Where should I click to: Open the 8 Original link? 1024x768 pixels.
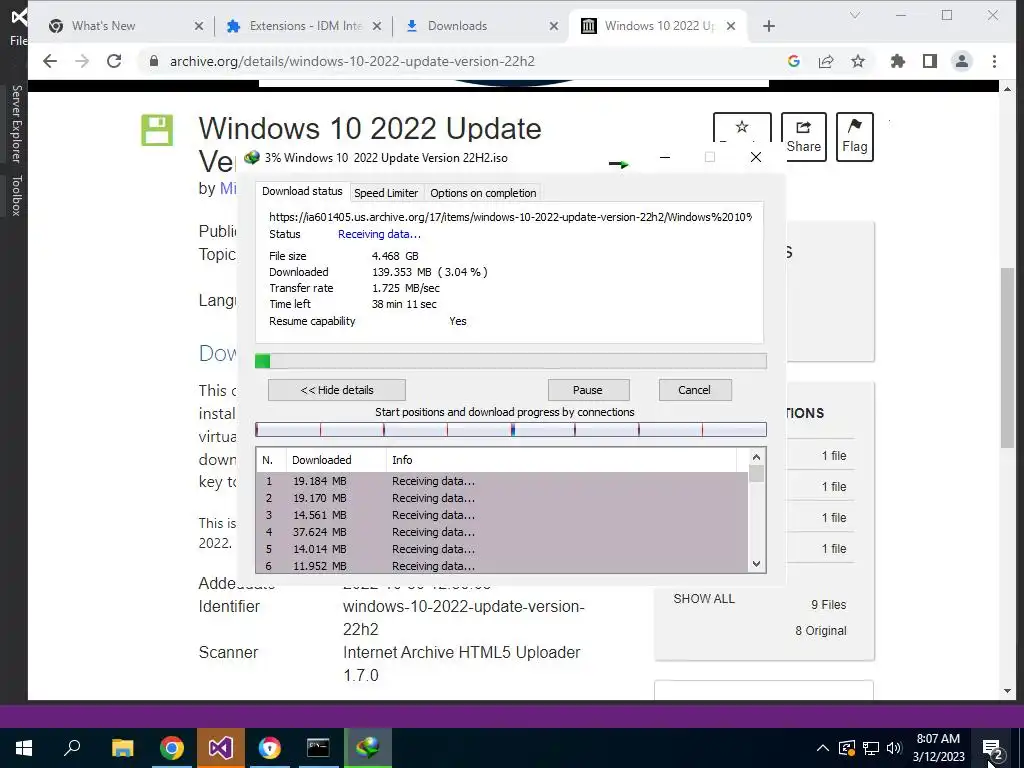[x=821, y=630]
